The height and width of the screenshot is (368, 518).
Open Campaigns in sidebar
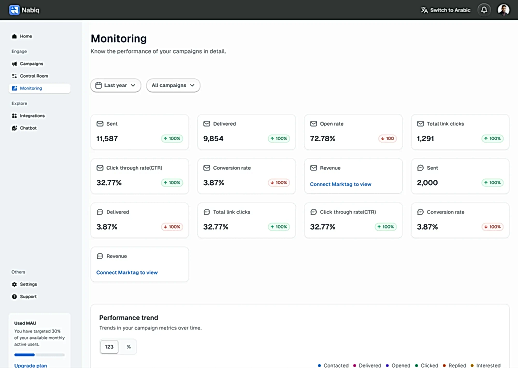tap(39, 64)
